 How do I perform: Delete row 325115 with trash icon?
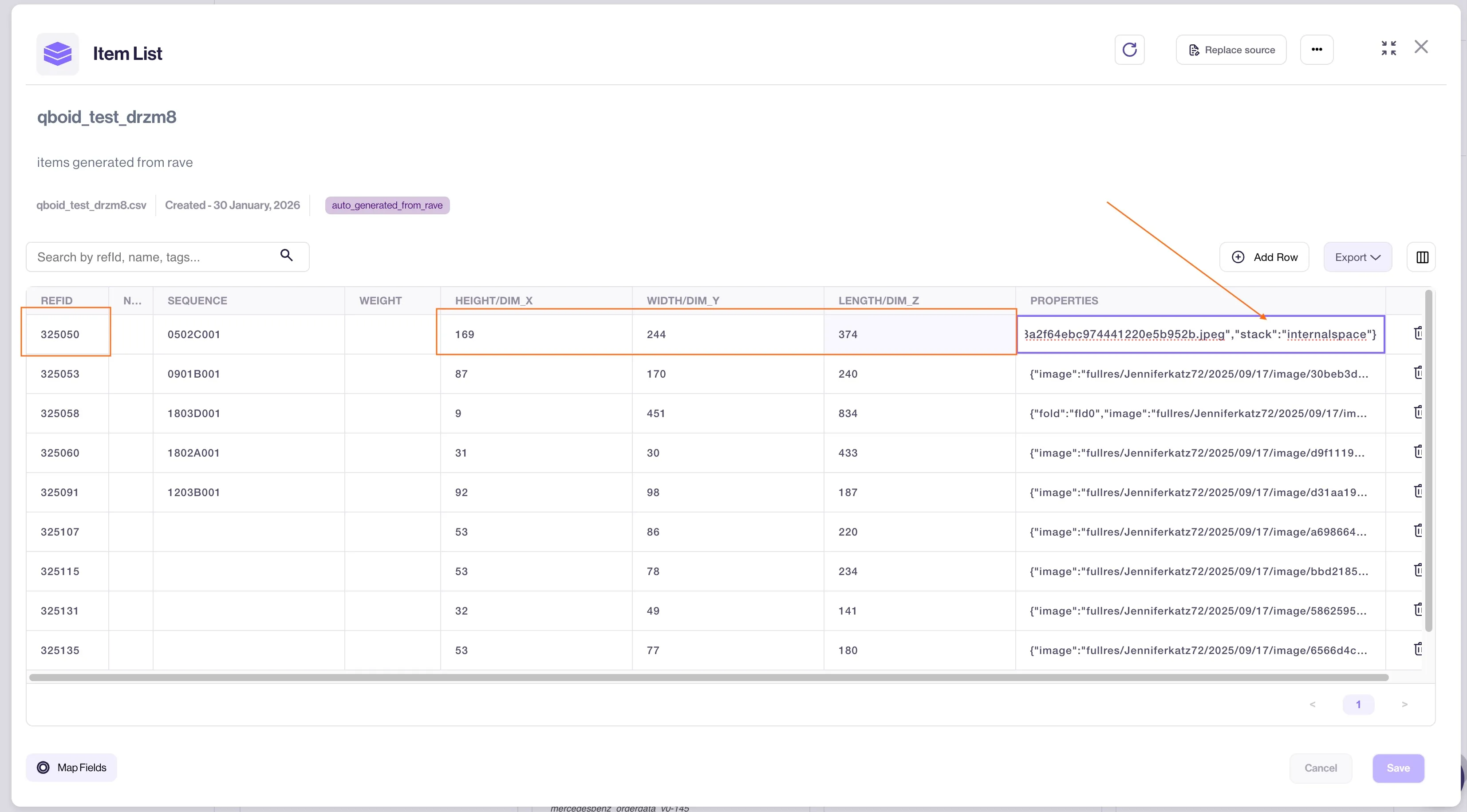tap(1417, 569)
